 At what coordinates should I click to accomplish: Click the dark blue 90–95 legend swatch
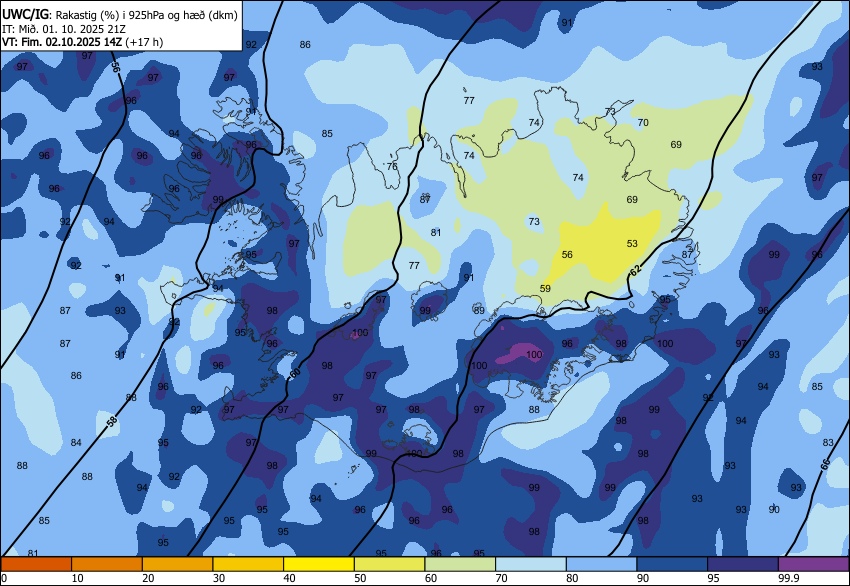672,564
